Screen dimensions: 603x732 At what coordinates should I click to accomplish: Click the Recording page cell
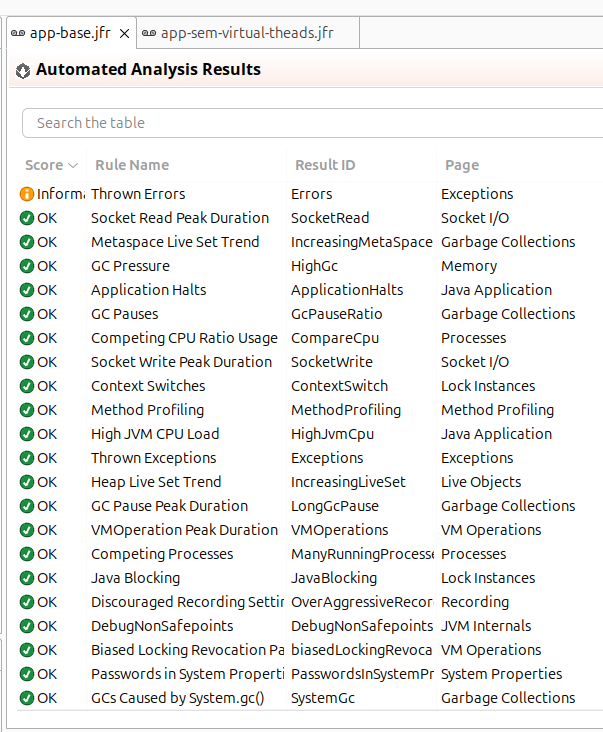click(475, 602)
